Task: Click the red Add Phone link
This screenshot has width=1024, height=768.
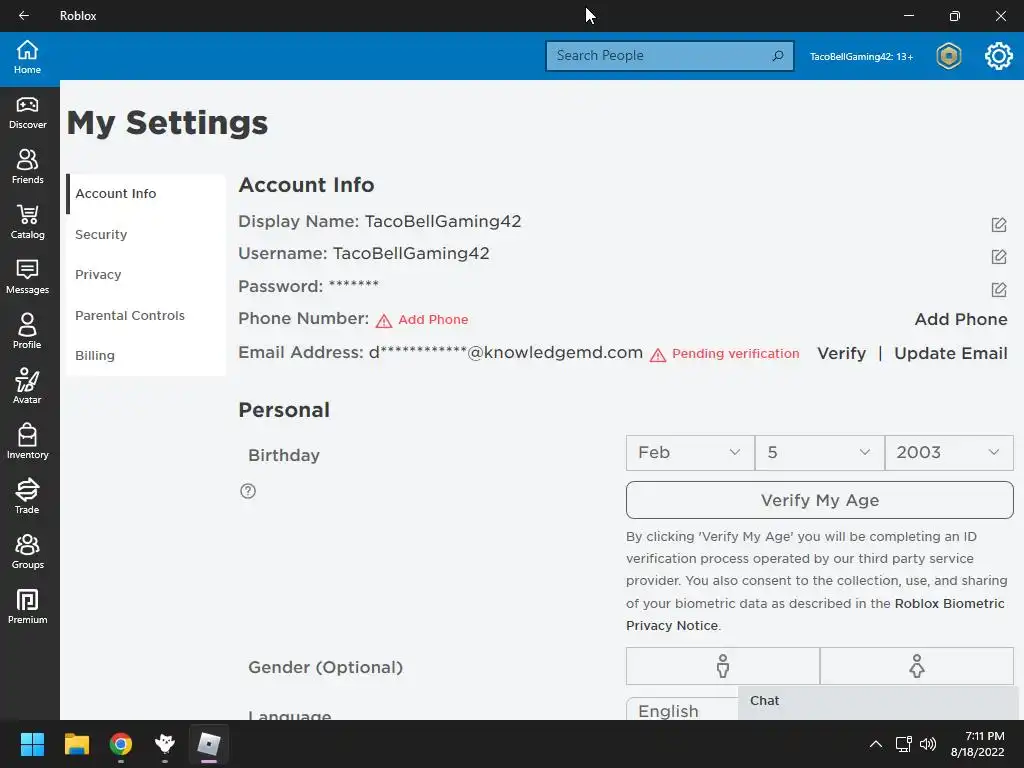Action: click(x=433, y=320)
